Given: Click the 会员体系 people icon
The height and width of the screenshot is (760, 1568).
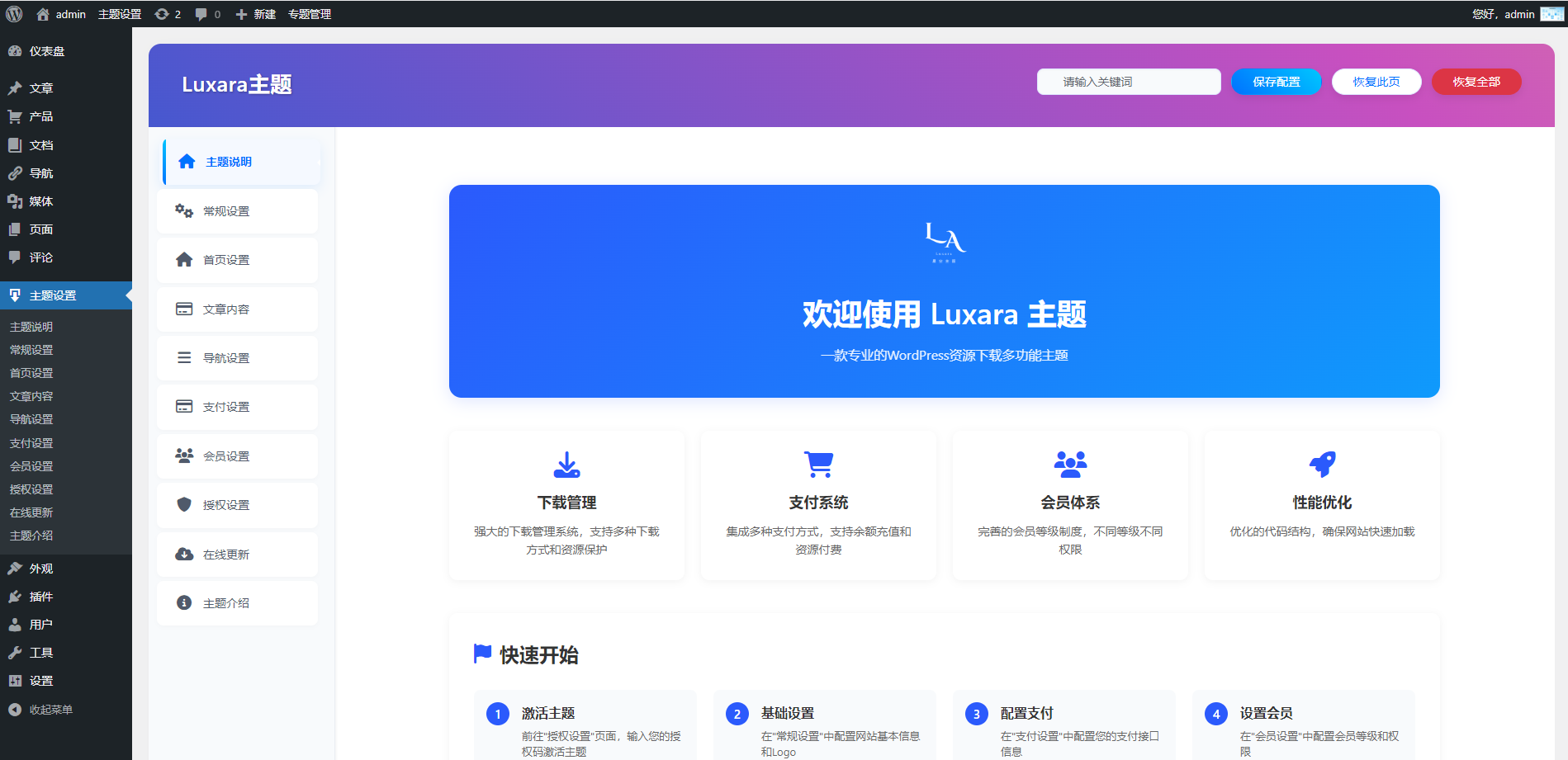Looking at the screenshot, I should (x=1070, y=464).
